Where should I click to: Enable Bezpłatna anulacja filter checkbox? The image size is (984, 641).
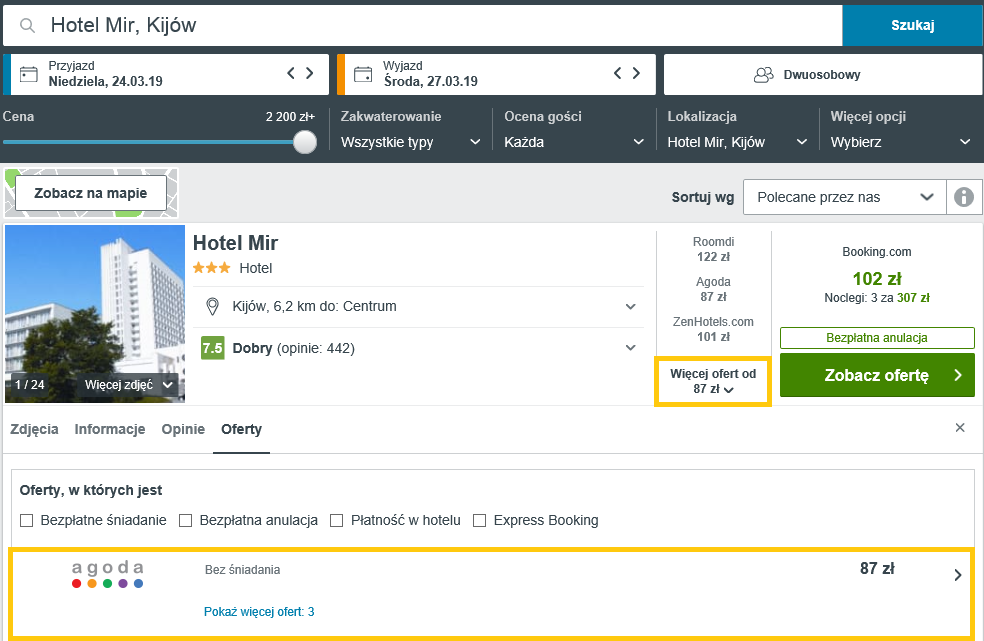[x=185, y=520]
